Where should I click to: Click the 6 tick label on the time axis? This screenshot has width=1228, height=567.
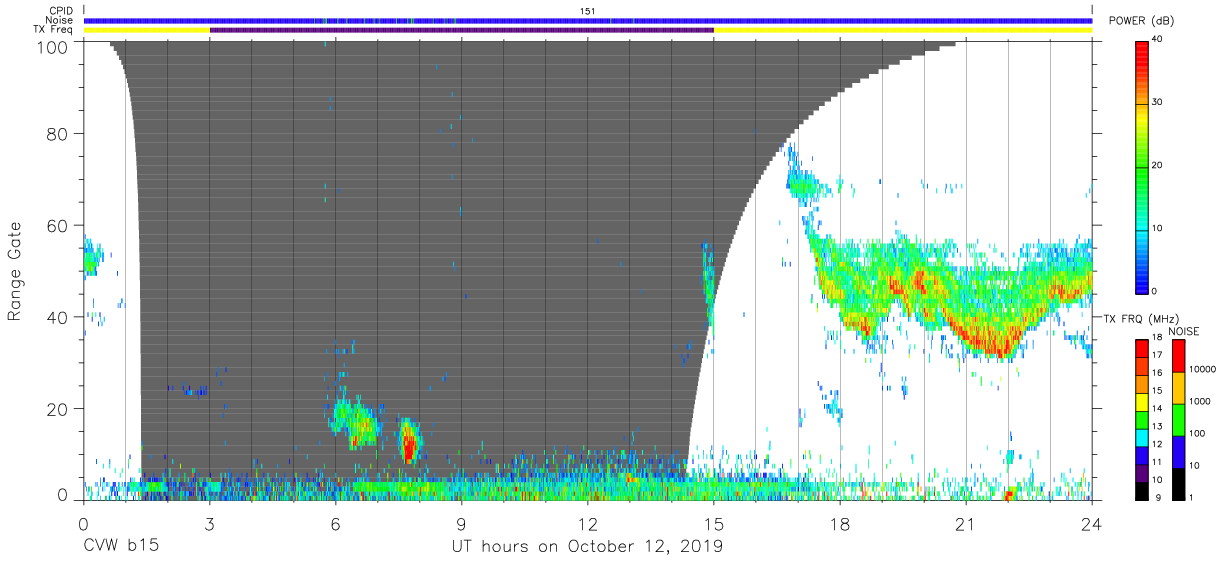(x=336, y=523)
